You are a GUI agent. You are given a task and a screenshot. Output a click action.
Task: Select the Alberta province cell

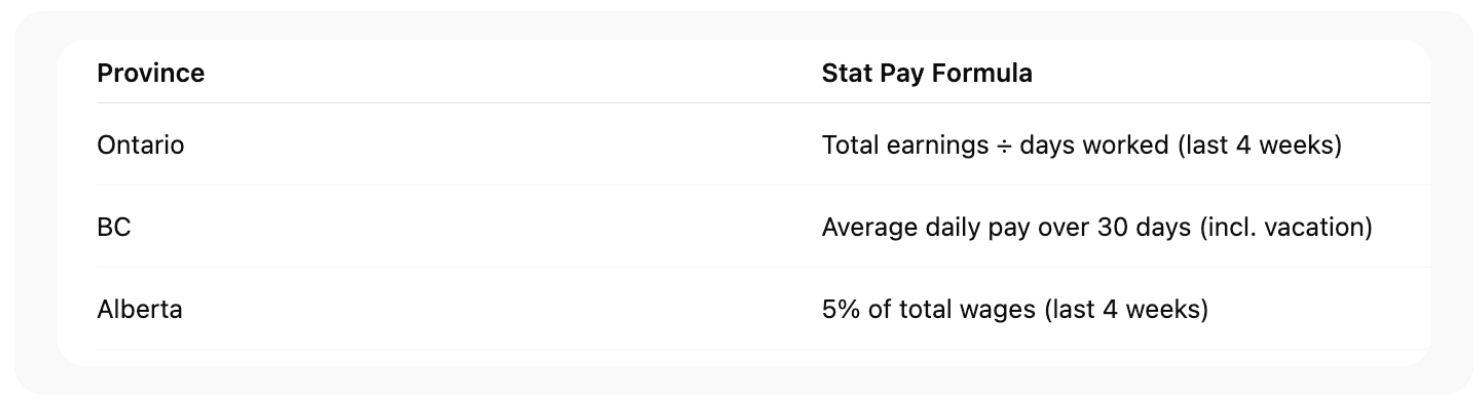(x=139, y=310)
